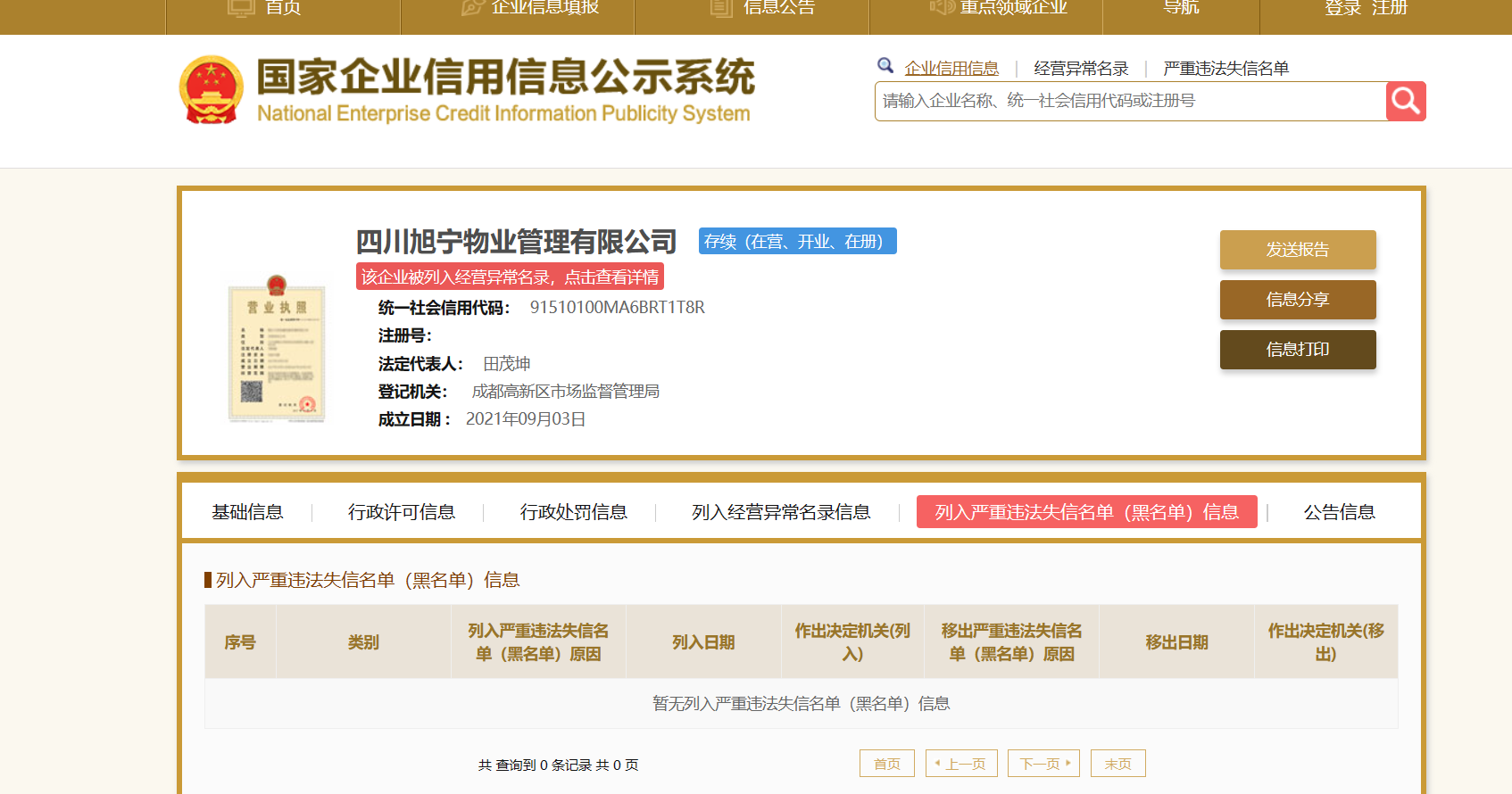Select 严重违法失信名单 search category
The height and width of the screenshot is (794, 1512).
pos(1226,68)
